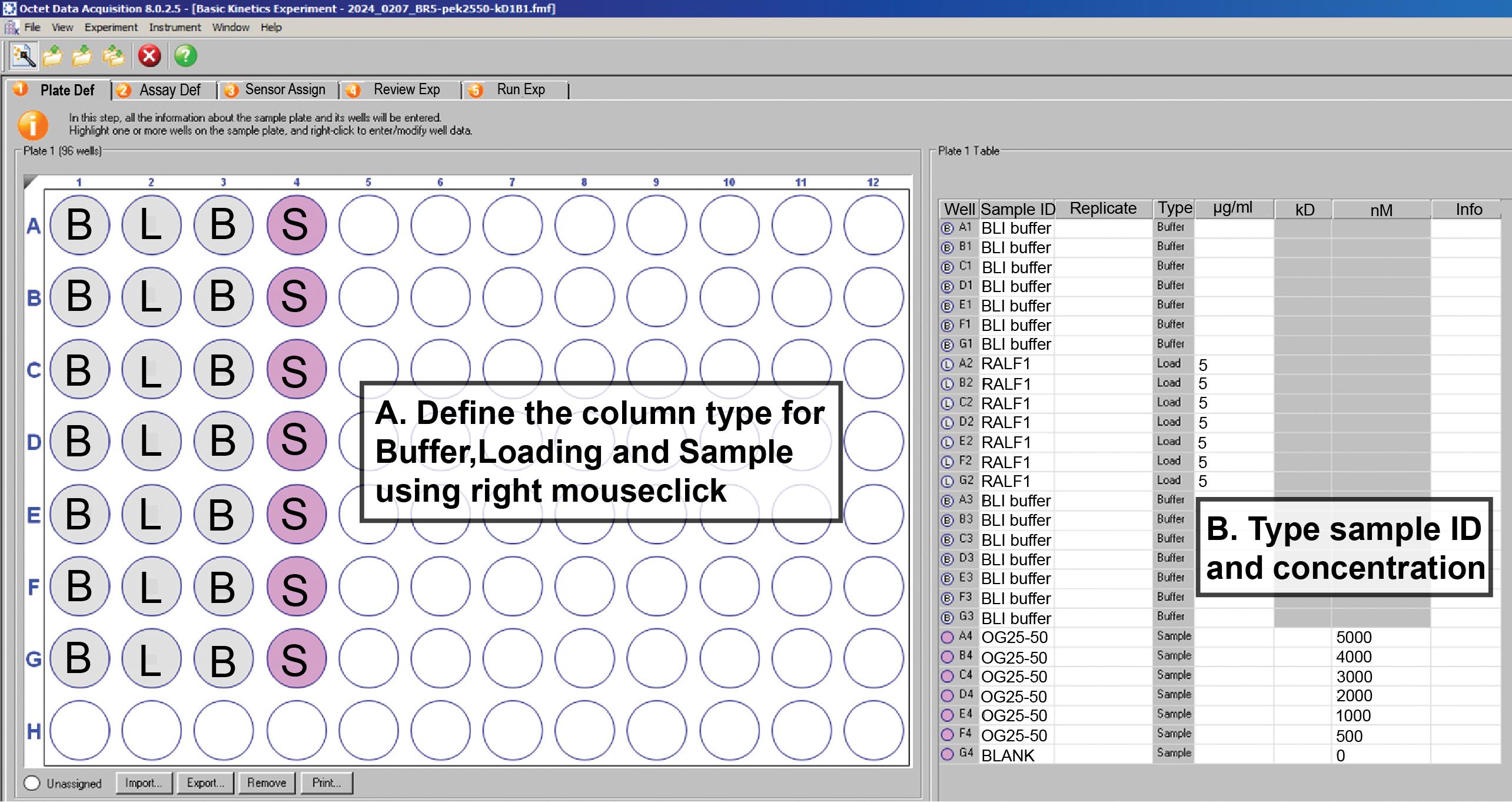Screen dimensions: 1512x802
Task: Select plate row A header
Action: tap(34, 226)
